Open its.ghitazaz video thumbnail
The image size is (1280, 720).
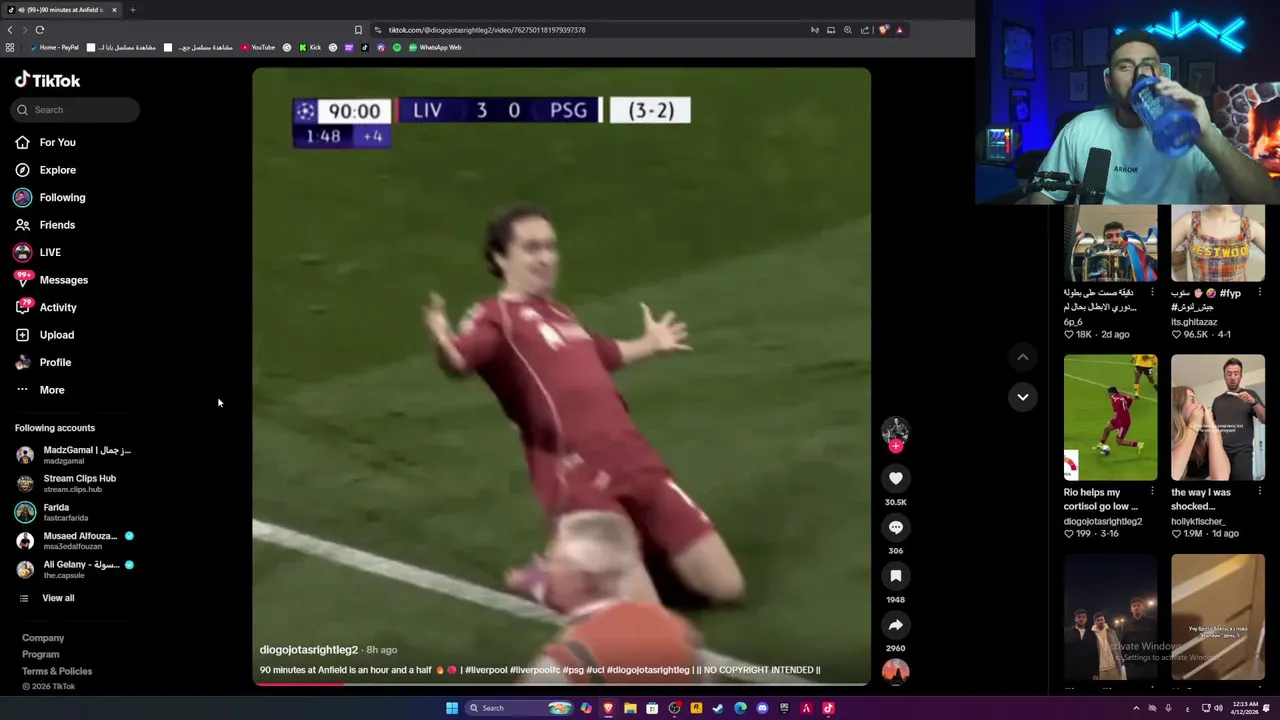[1218, 243]
